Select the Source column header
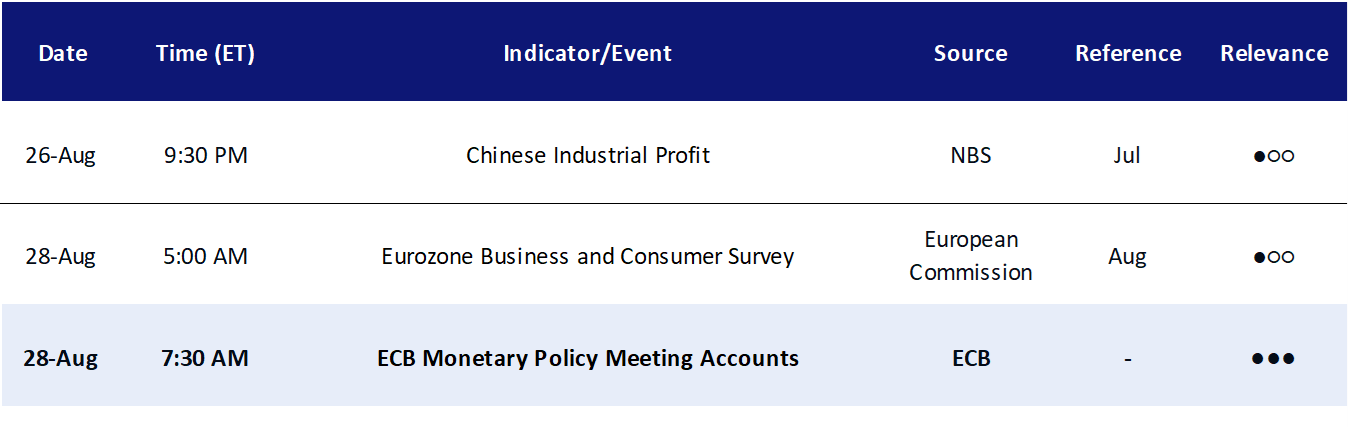 pyautogui.click(x=971, y=53)
